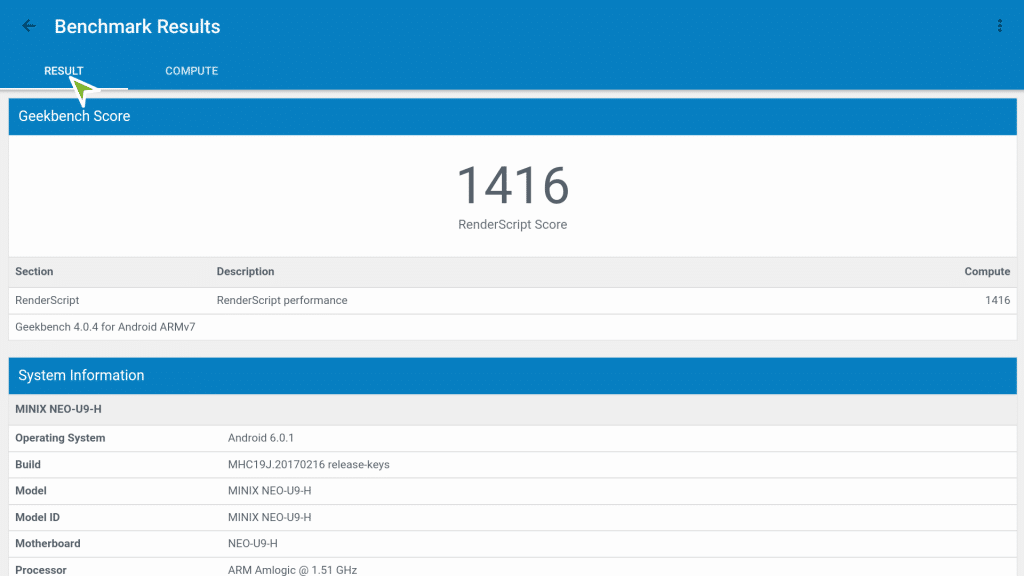The width and height of the screenshot is (1024, 576).
Task: Select the RenderScript performance description cell
Action: (282, 300)
